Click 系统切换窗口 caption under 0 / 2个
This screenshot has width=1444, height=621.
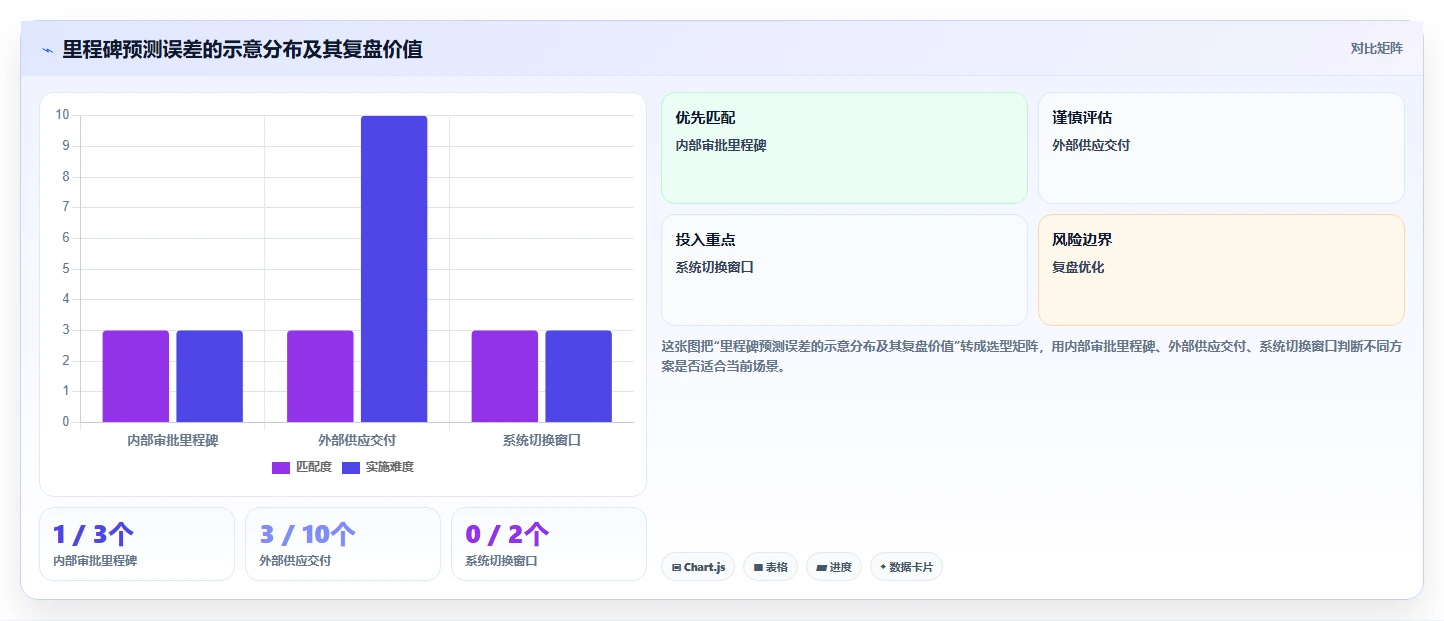tap(501, 561)
